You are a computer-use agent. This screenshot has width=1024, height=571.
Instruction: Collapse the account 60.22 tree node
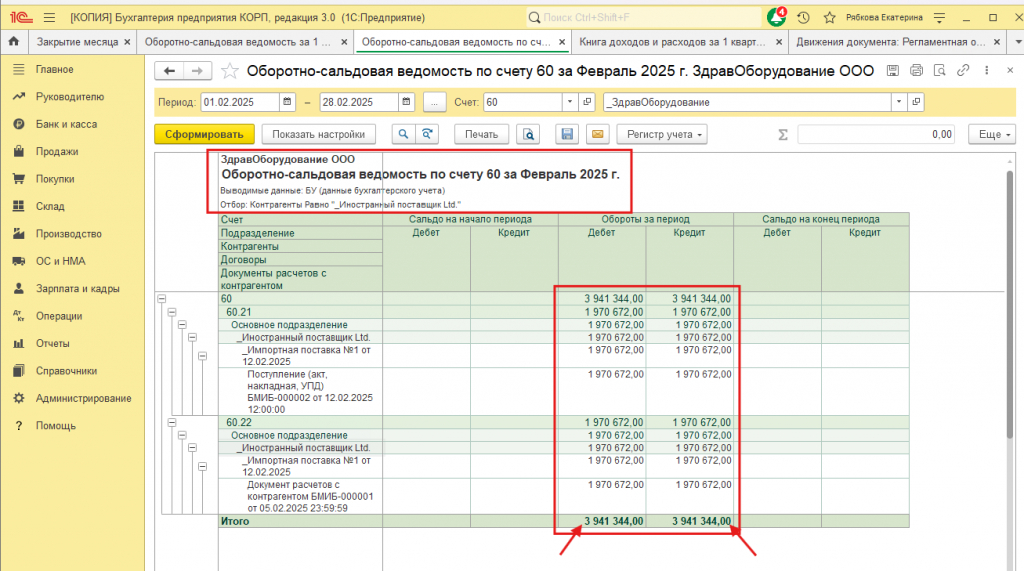pos(172,423)
